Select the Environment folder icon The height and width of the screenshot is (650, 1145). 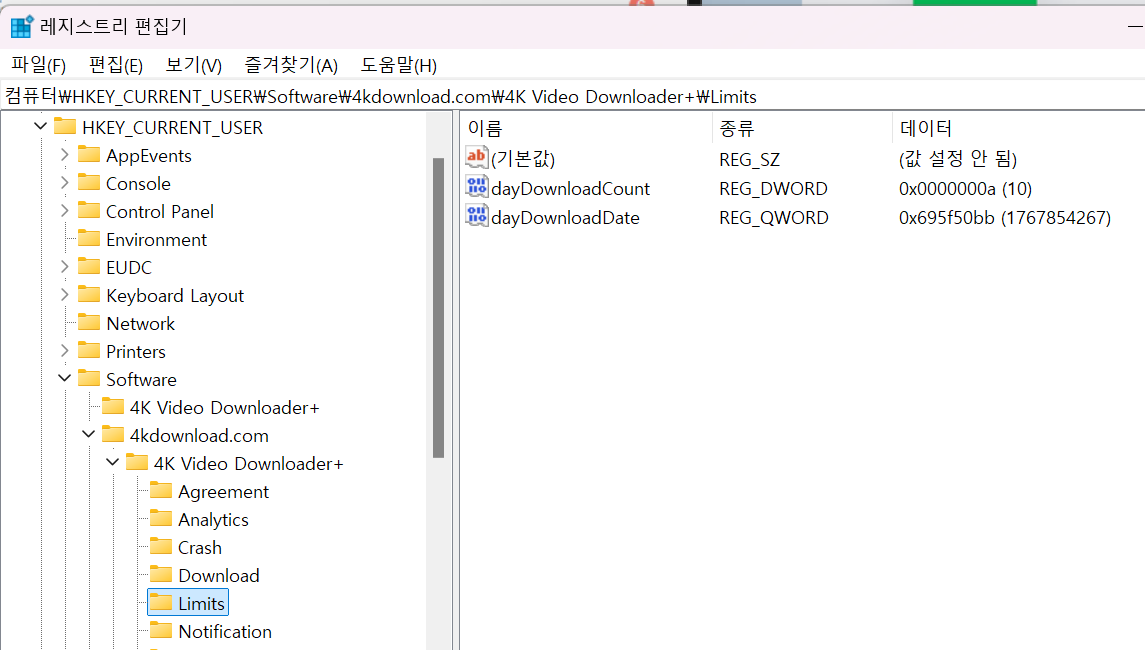[89, 238]
